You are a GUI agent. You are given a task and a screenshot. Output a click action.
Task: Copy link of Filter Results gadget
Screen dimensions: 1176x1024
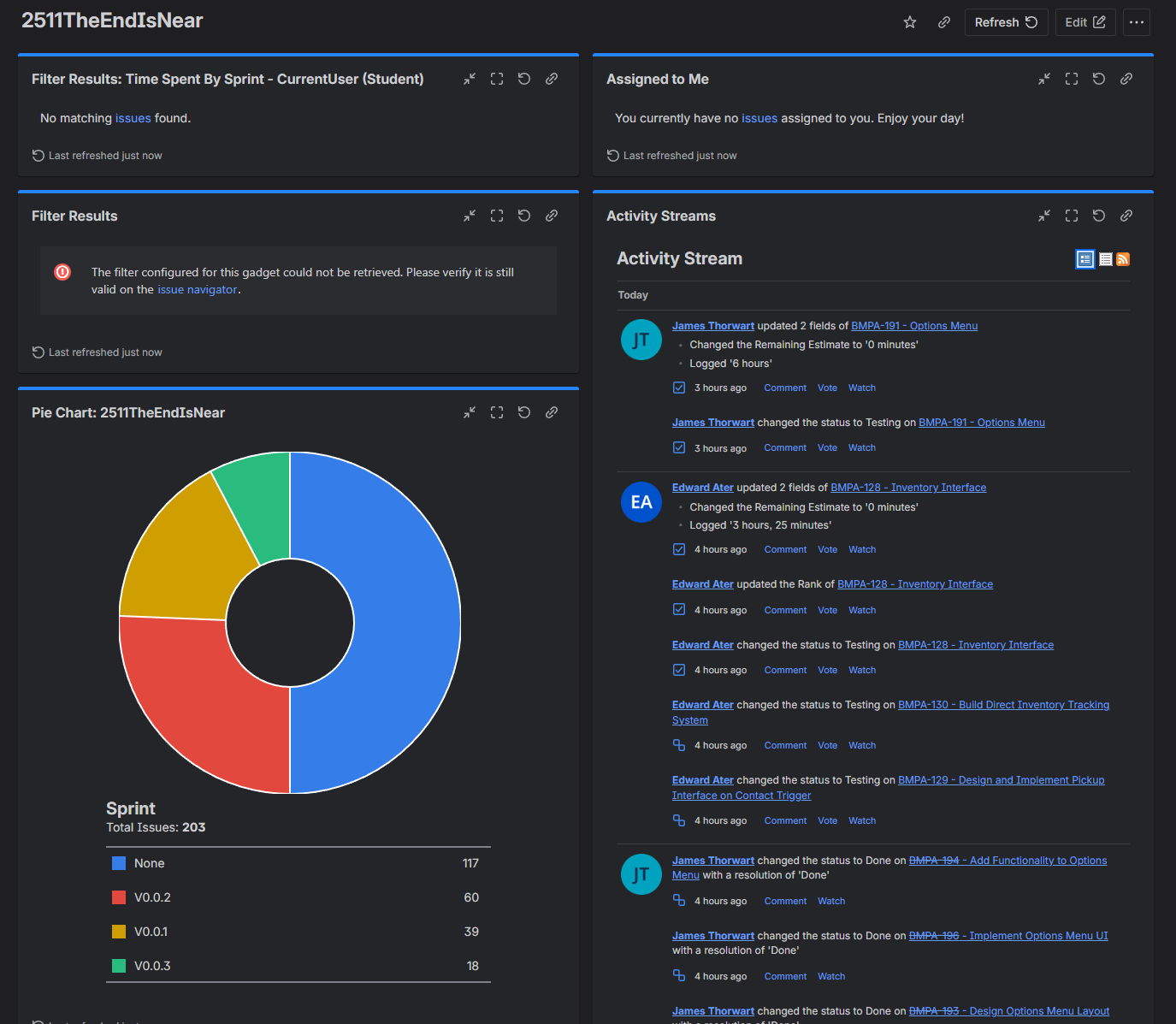(x=552, y=216)
